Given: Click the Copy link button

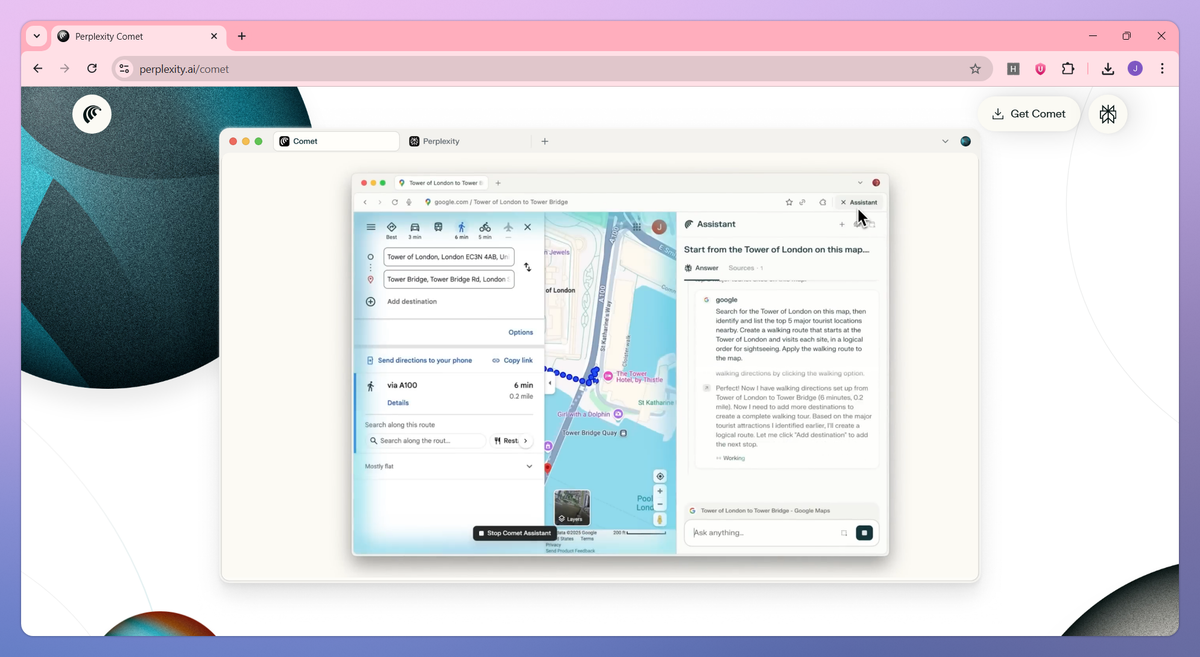Looking at the screenshot, I should (512, 360).
